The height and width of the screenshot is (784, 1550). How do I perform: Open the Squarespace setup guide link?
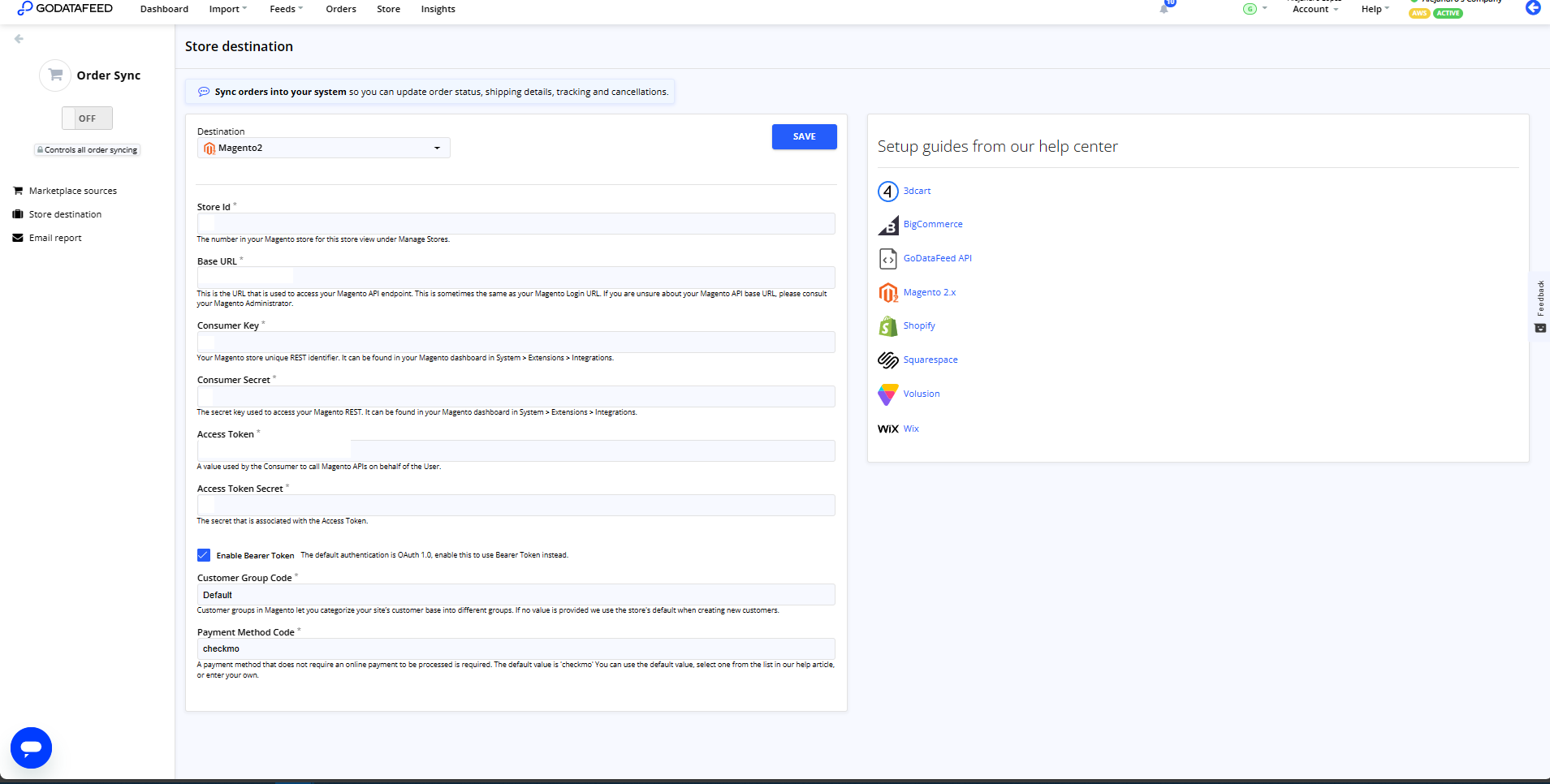pyautogui.click(x=930, y=360)
